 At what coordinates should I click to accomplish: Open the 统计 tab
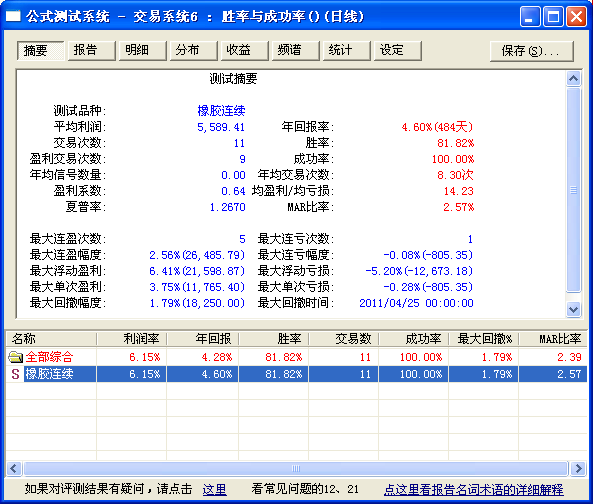click(347, 50)
